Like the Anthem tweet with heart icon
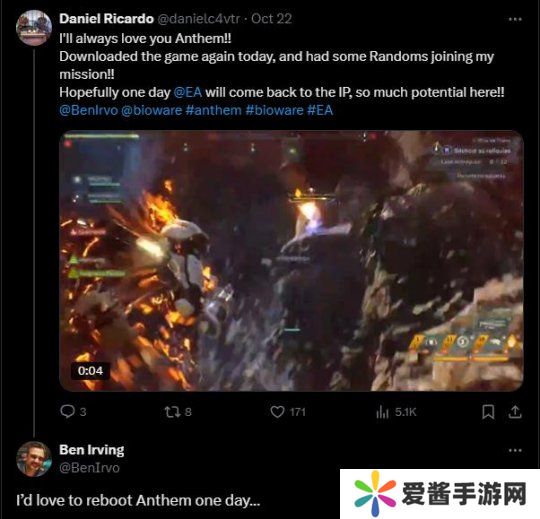This screenshot has width=540, height=519. [x=277, y=412]
